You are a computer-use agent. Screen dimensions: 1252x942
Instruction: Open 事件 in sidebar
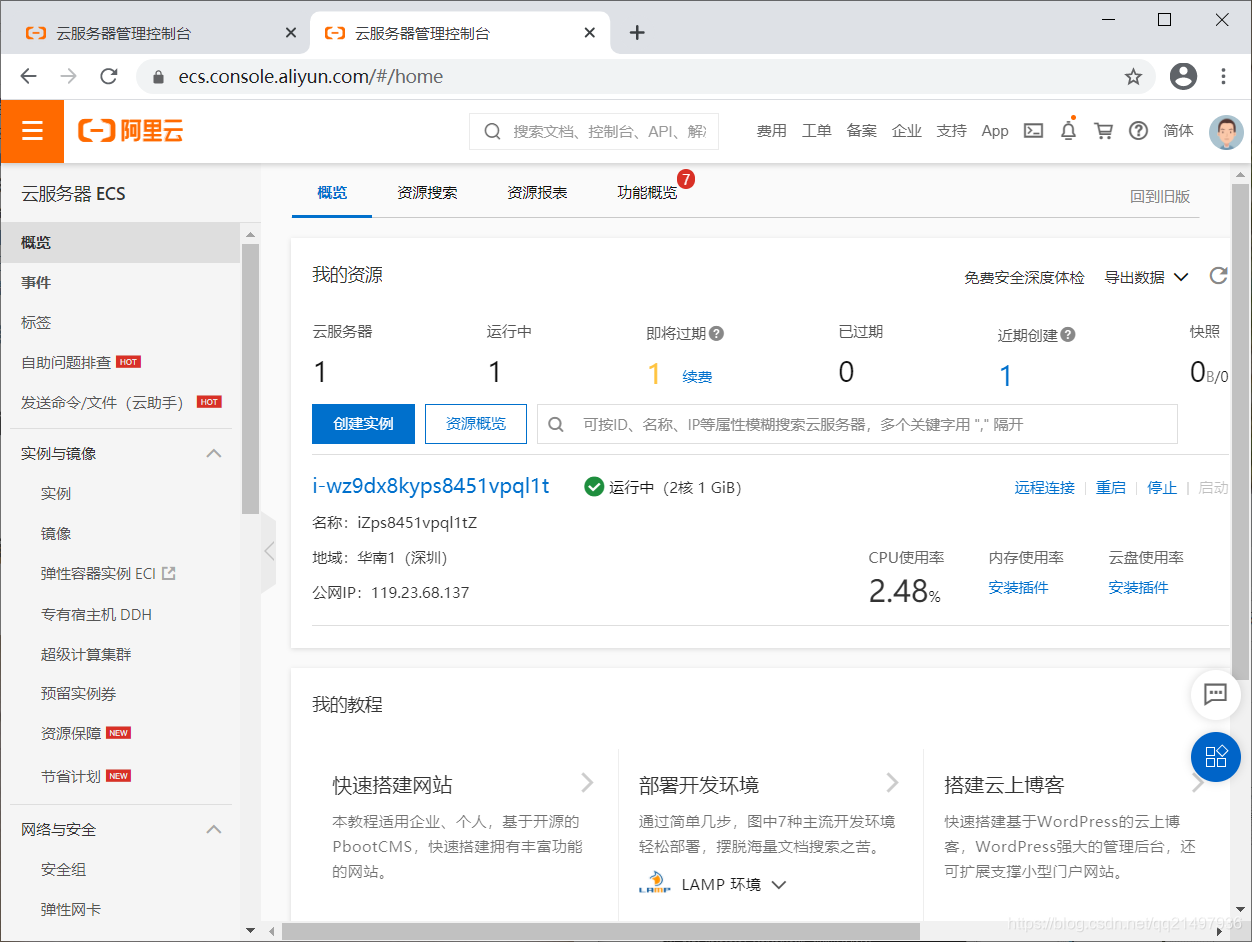click(36, 283)
